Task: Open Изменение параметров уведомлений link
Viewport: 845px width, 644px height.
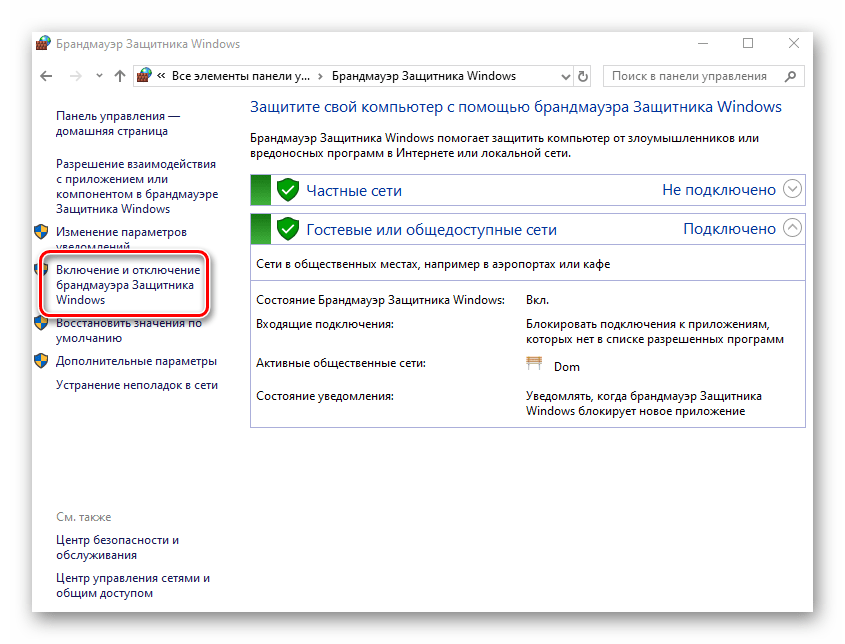Action: pos(120,238)
